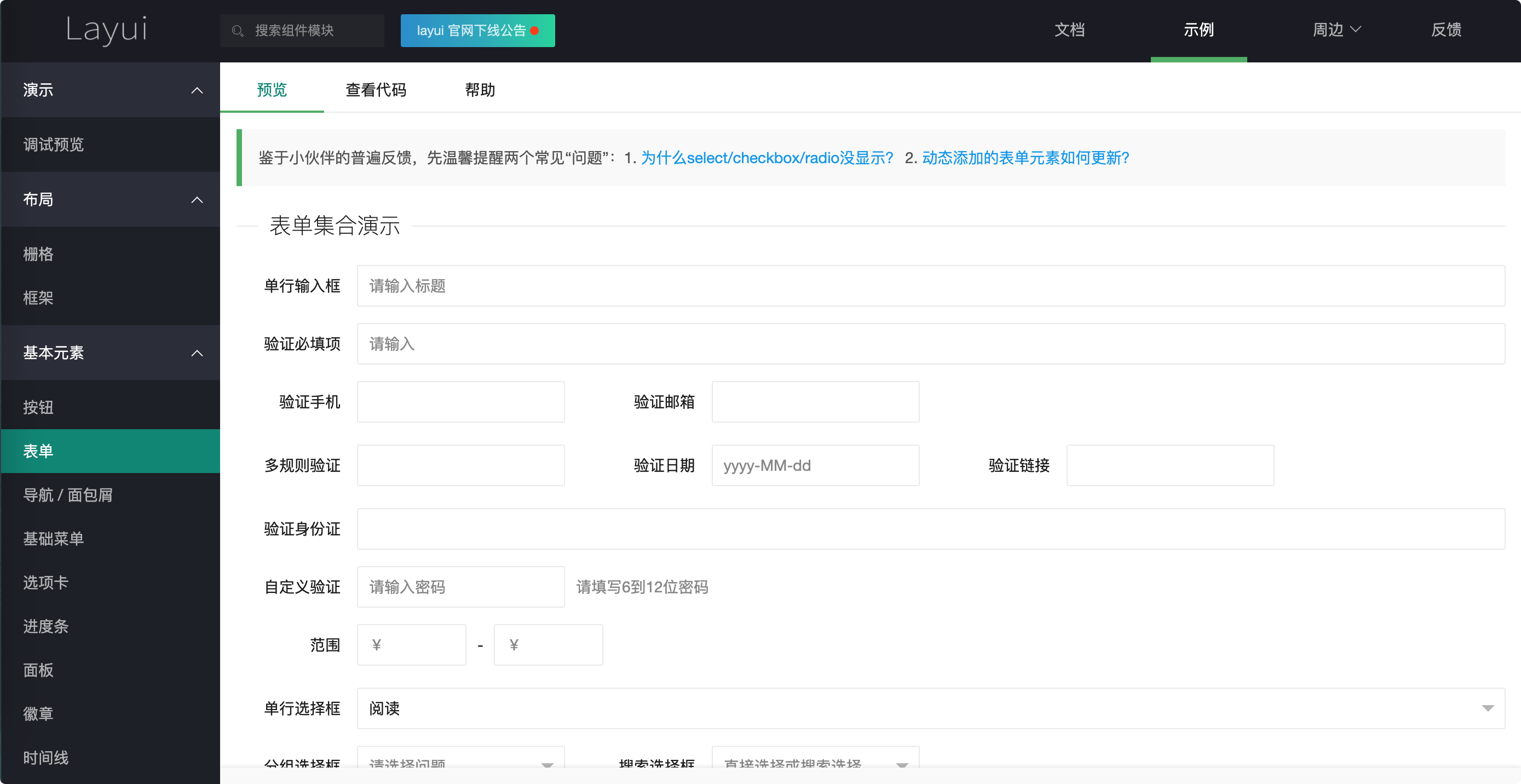Image resolution: width=1521 pixels, height=784 pixels.
Task: Click the red dot on the announcement button
Action: (x=534, y=31)
